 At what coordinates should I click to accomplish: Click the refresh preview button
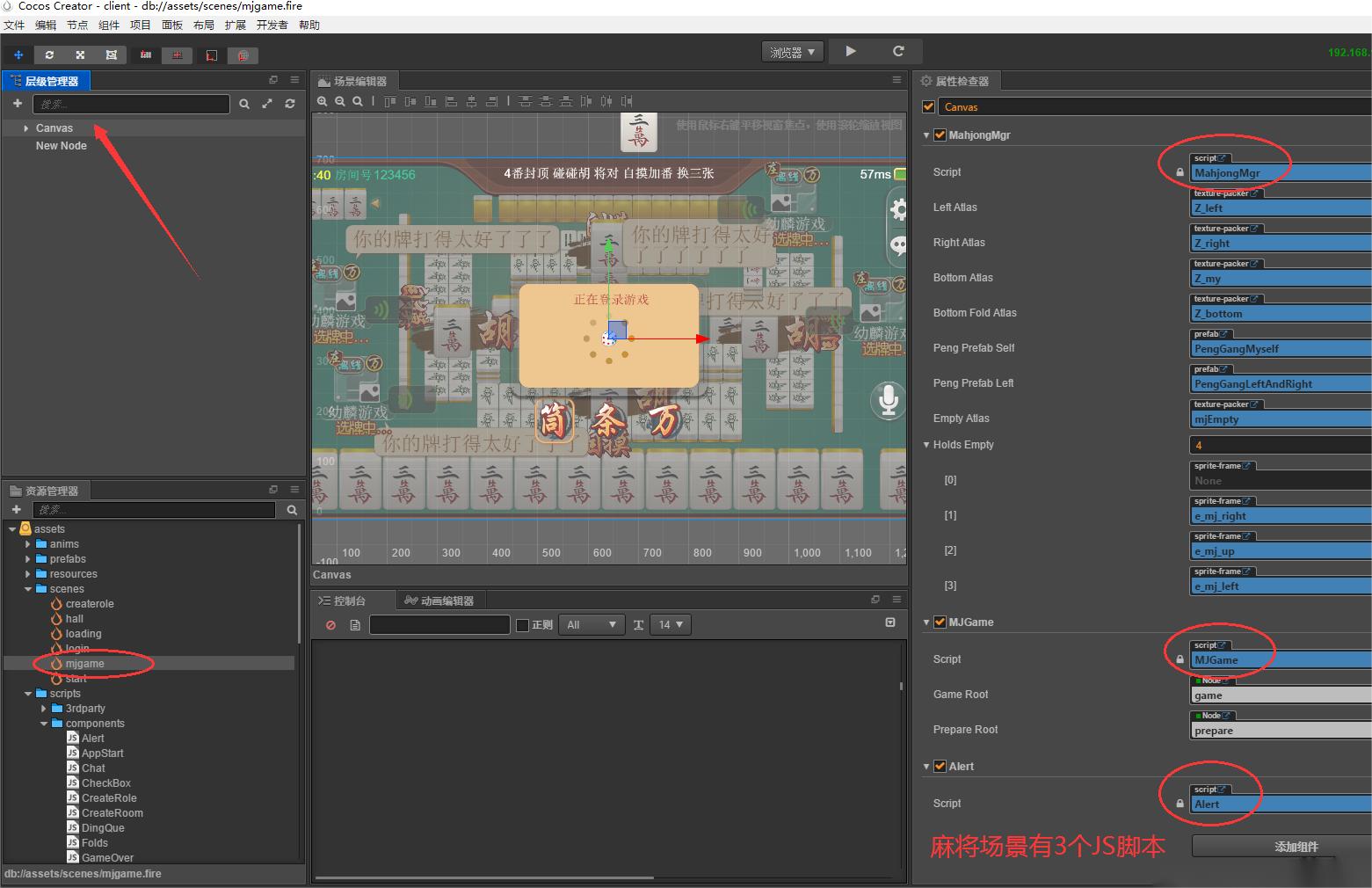pyautogui.click(x=898, y=51)
